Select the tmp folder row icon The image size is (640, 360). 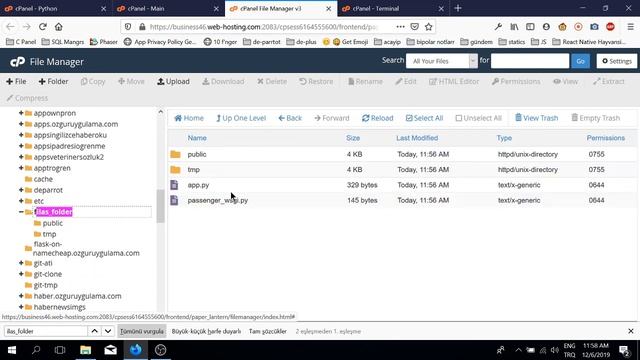[x=176, y=170]
